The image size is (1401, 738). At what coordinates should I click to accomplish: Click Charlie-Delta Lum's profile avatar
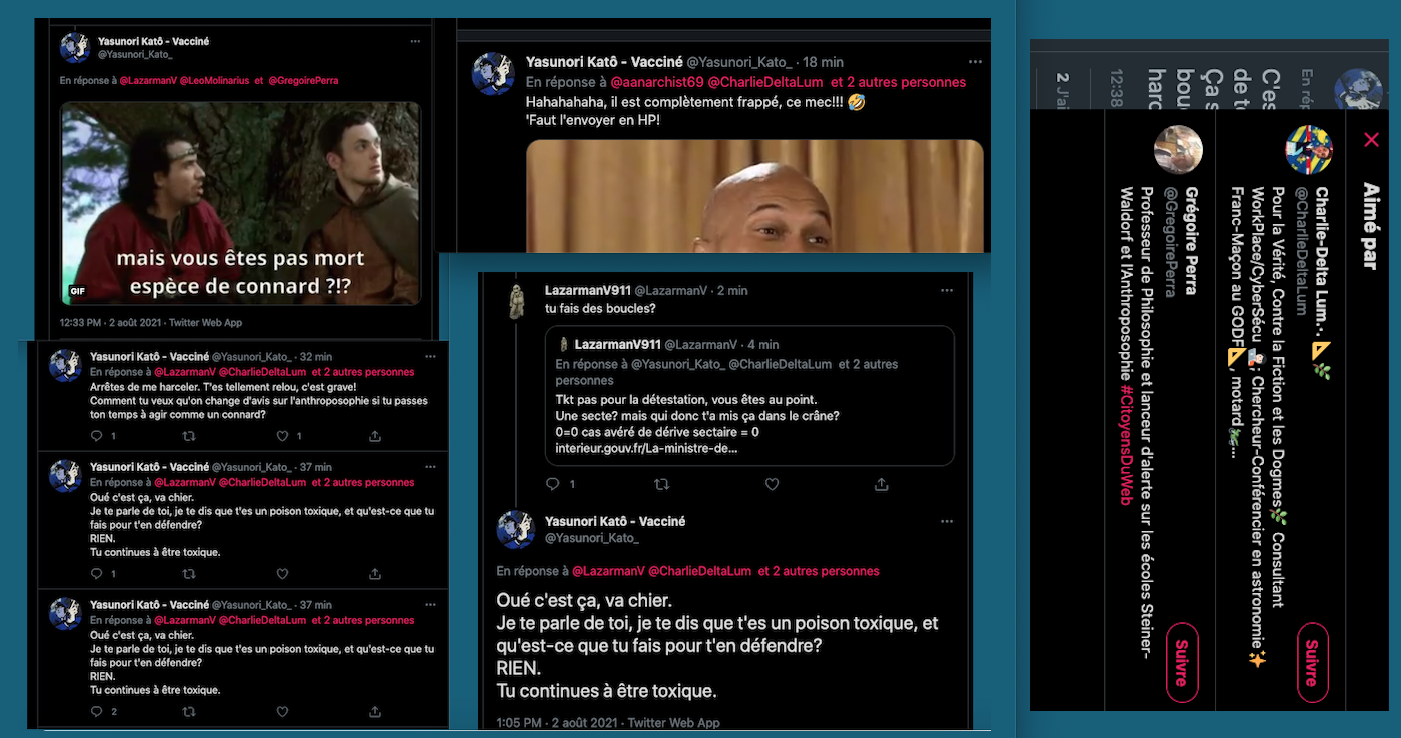[1309, 149]
